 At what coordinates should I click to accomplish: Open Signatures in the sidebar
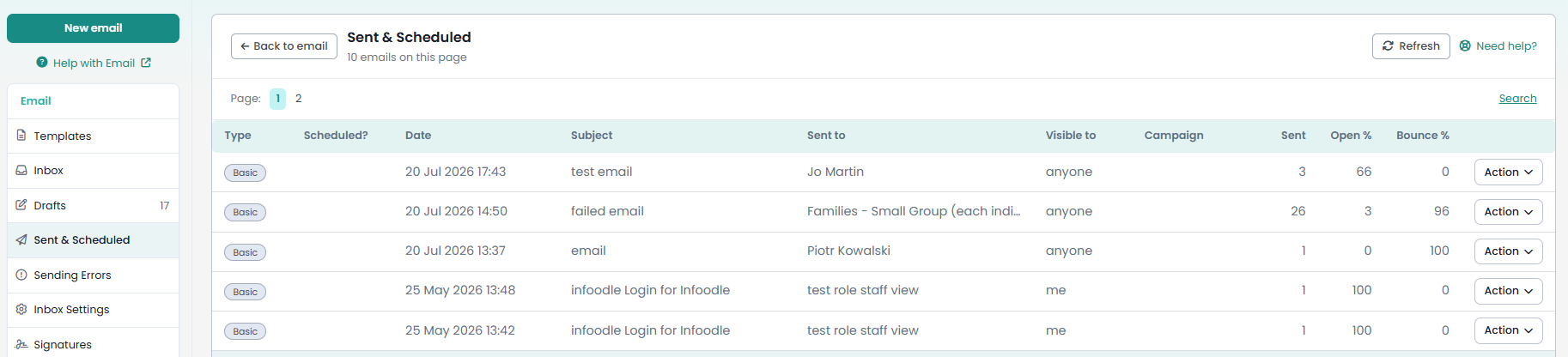click(x=93, y=344)
